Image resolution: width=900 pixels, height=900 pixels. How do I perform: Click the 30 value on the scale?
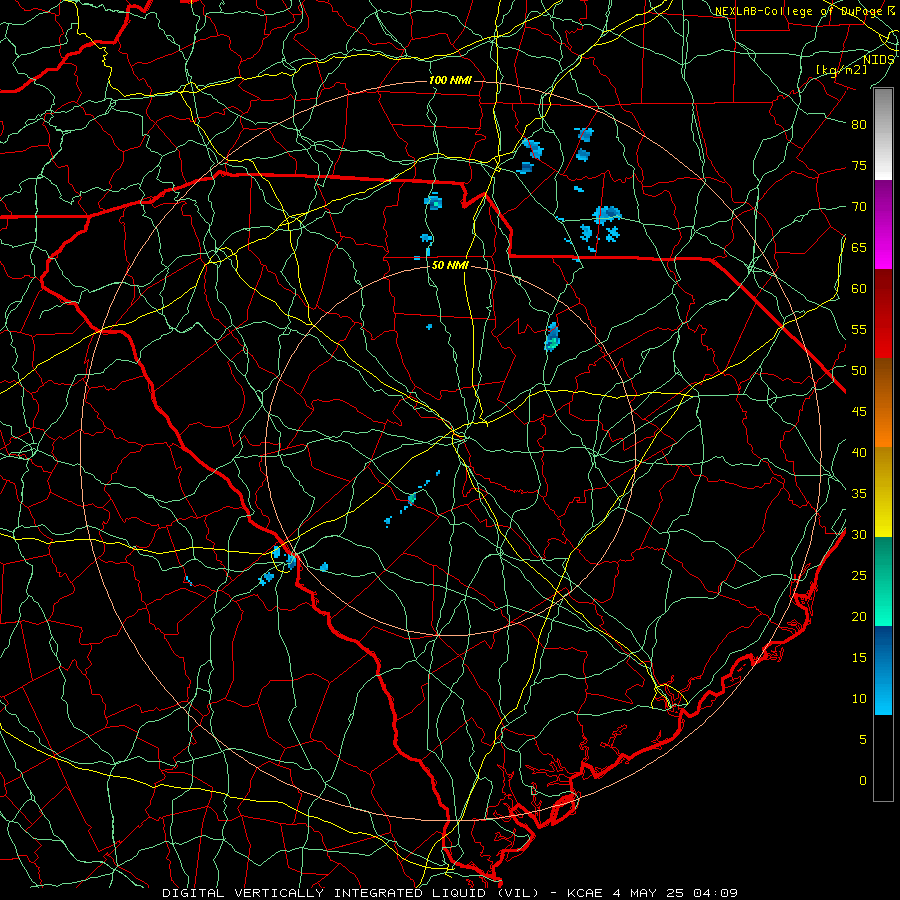(x=859, y=534)
